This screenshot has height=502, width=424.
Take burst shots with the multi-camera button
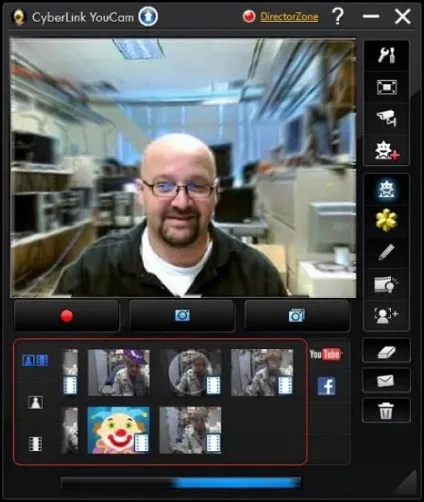297,316
